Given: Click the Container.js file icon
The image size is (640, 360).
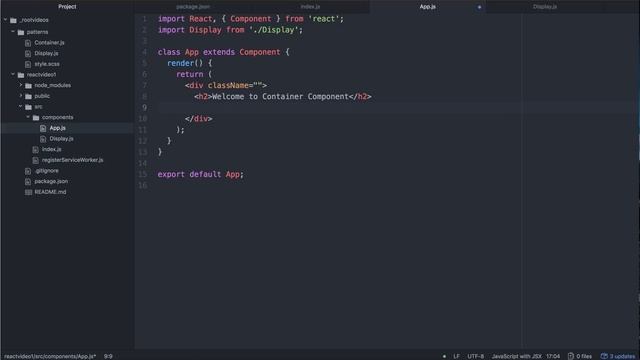Looking at the screenshot, I should (28, 43).
